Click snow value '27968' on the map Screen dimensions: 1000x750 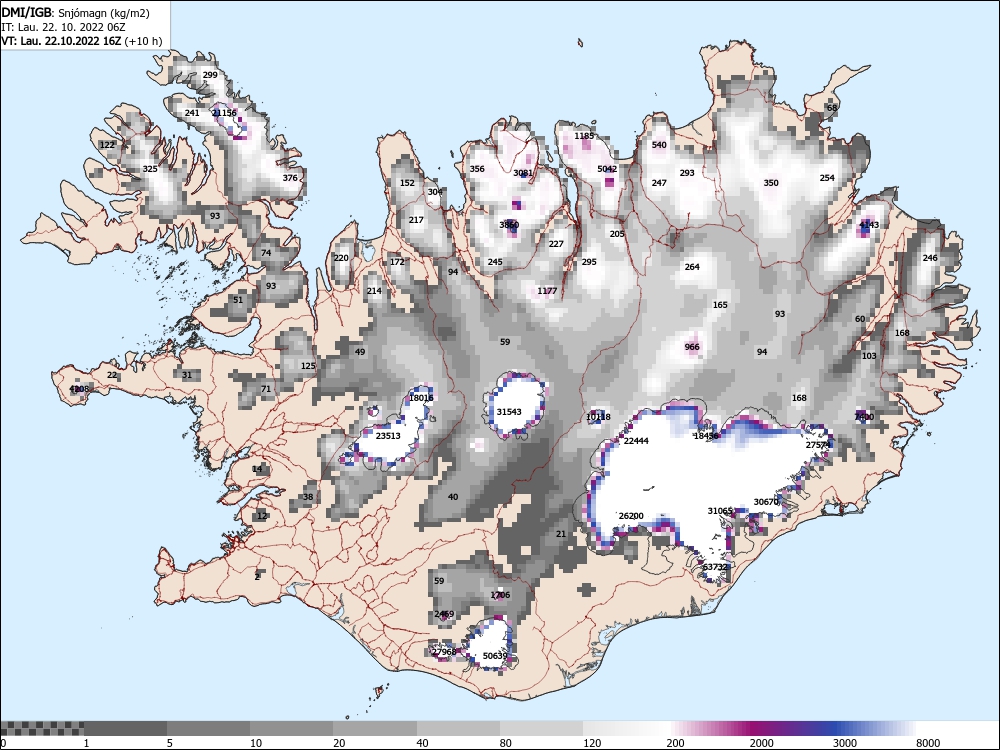click(x=444, y=652)
